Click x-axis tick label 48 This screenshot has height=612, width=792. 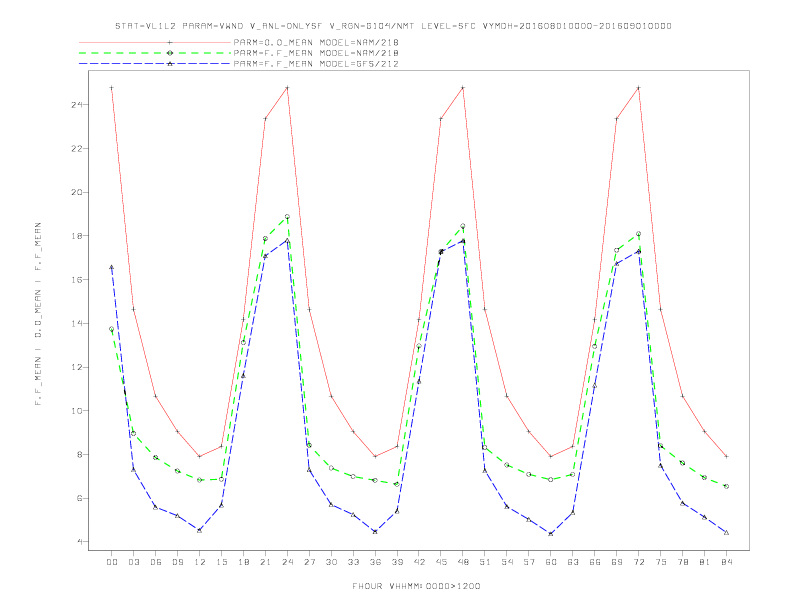tap(463, 562)
